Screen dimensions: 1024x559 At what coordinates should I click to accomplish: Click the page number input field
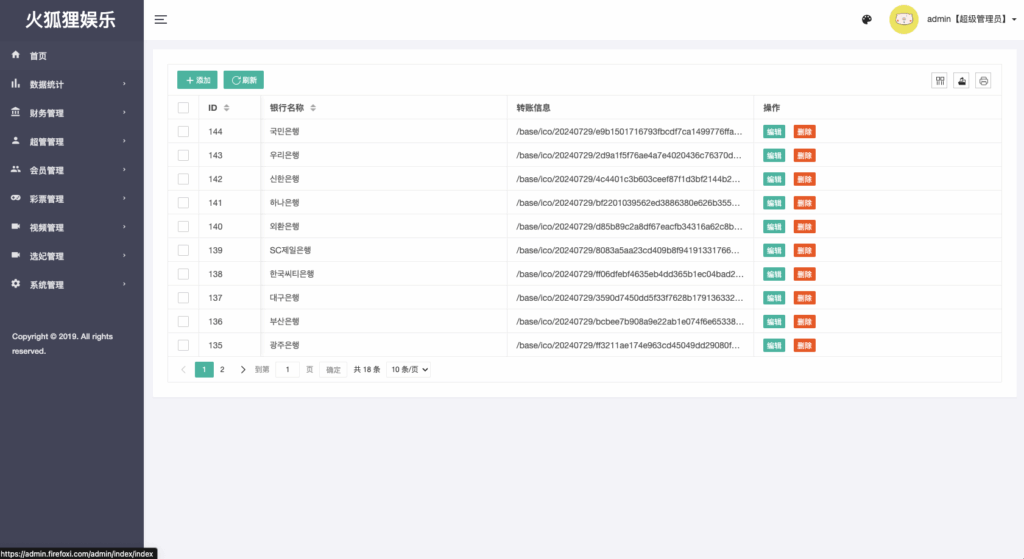coord(287,369)
